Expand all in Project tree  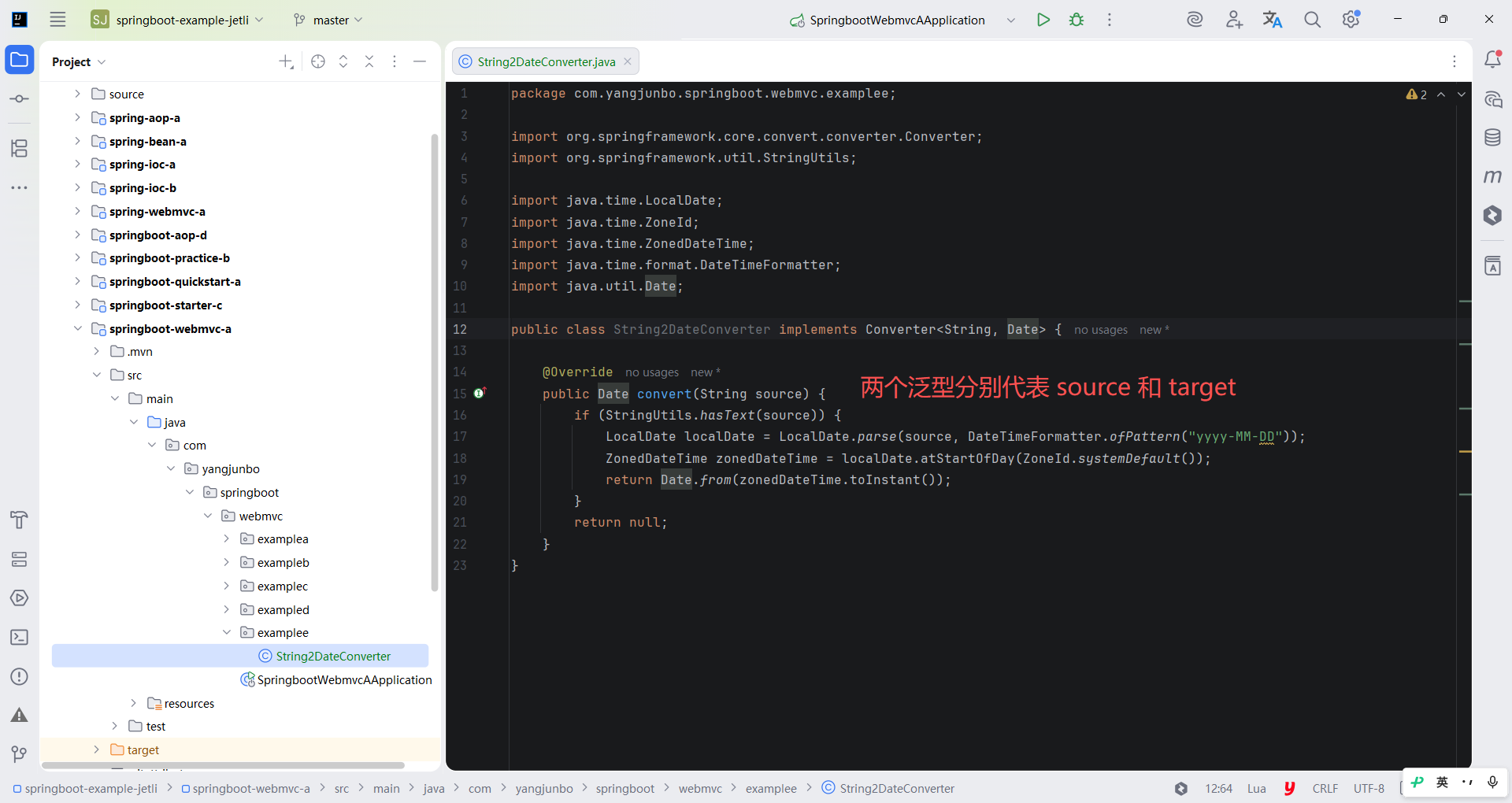[x=343, y=61]
